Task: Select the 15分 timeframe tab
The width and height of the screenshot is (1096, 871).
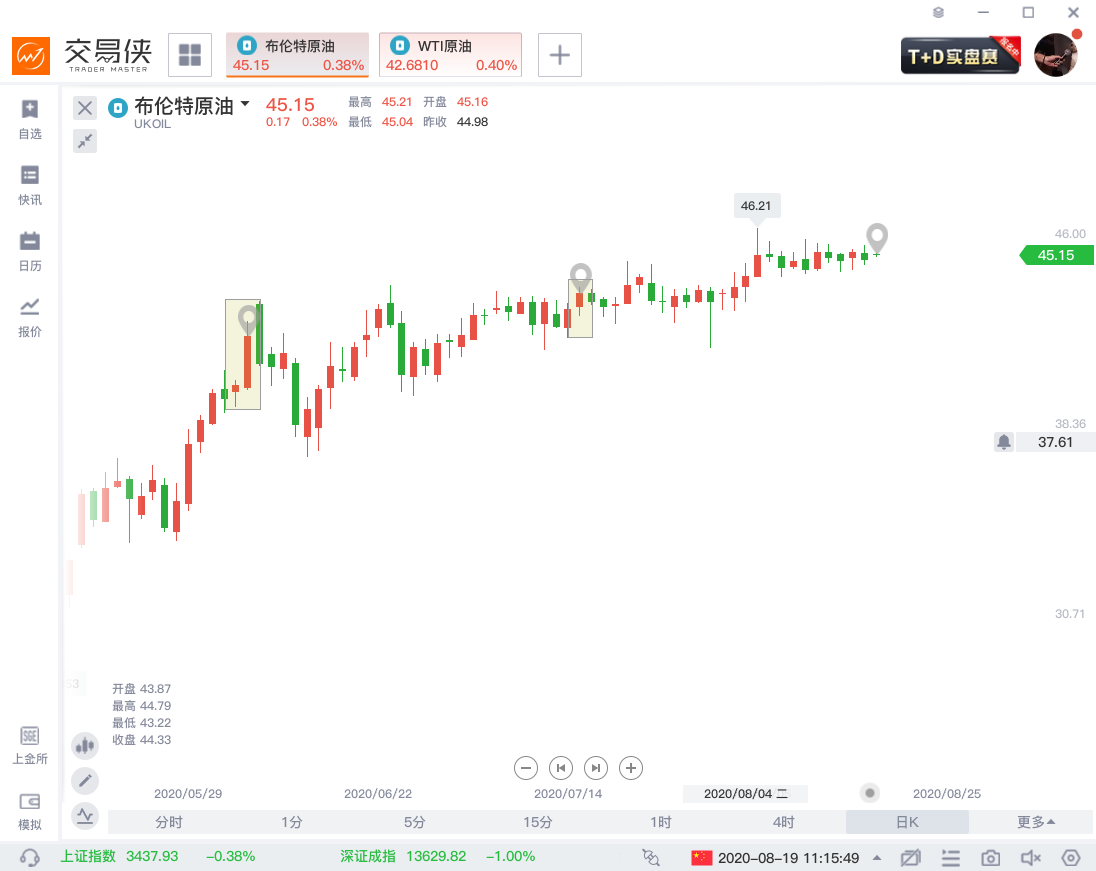Action: pos(537,822)
